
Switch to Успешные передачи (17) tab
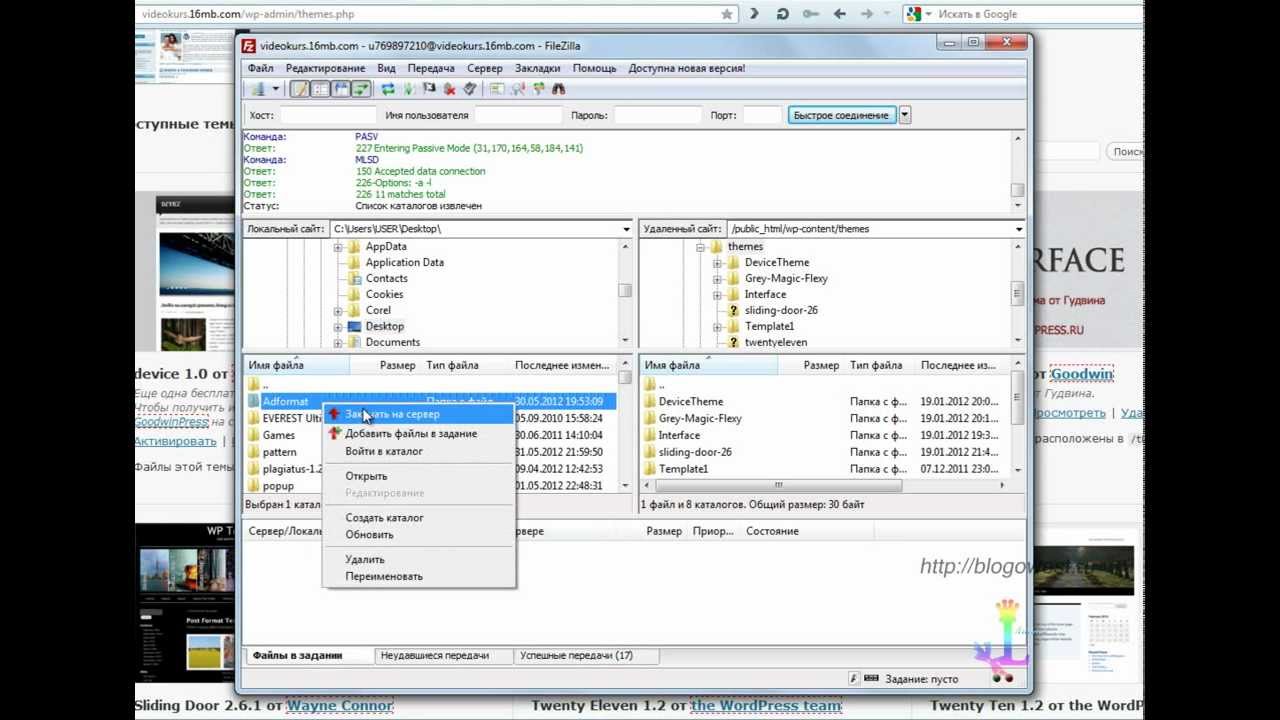pyautogui.click(x=575, y=655)
